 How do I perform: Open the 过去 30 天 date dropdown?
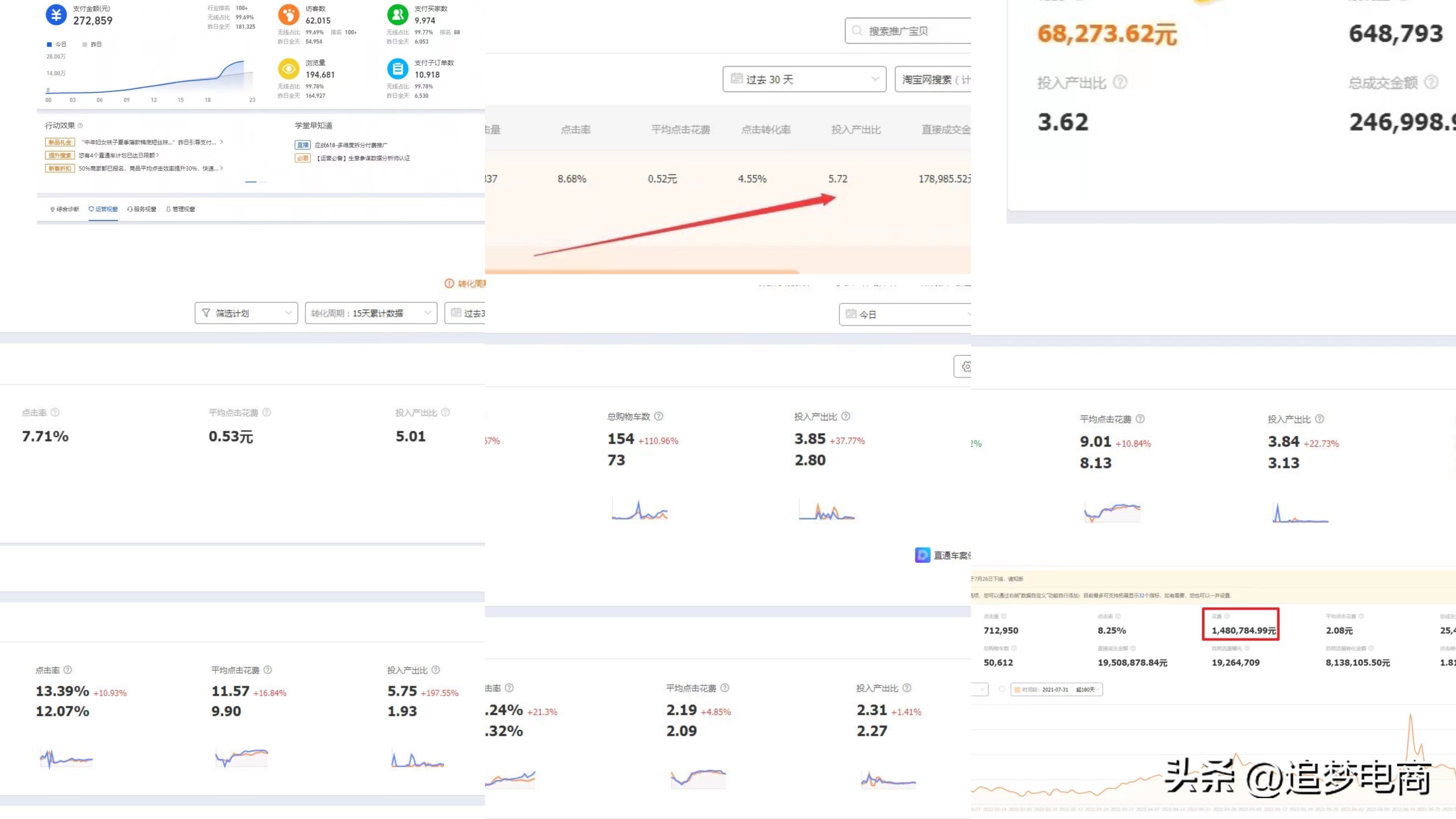[x=804, y=79]
